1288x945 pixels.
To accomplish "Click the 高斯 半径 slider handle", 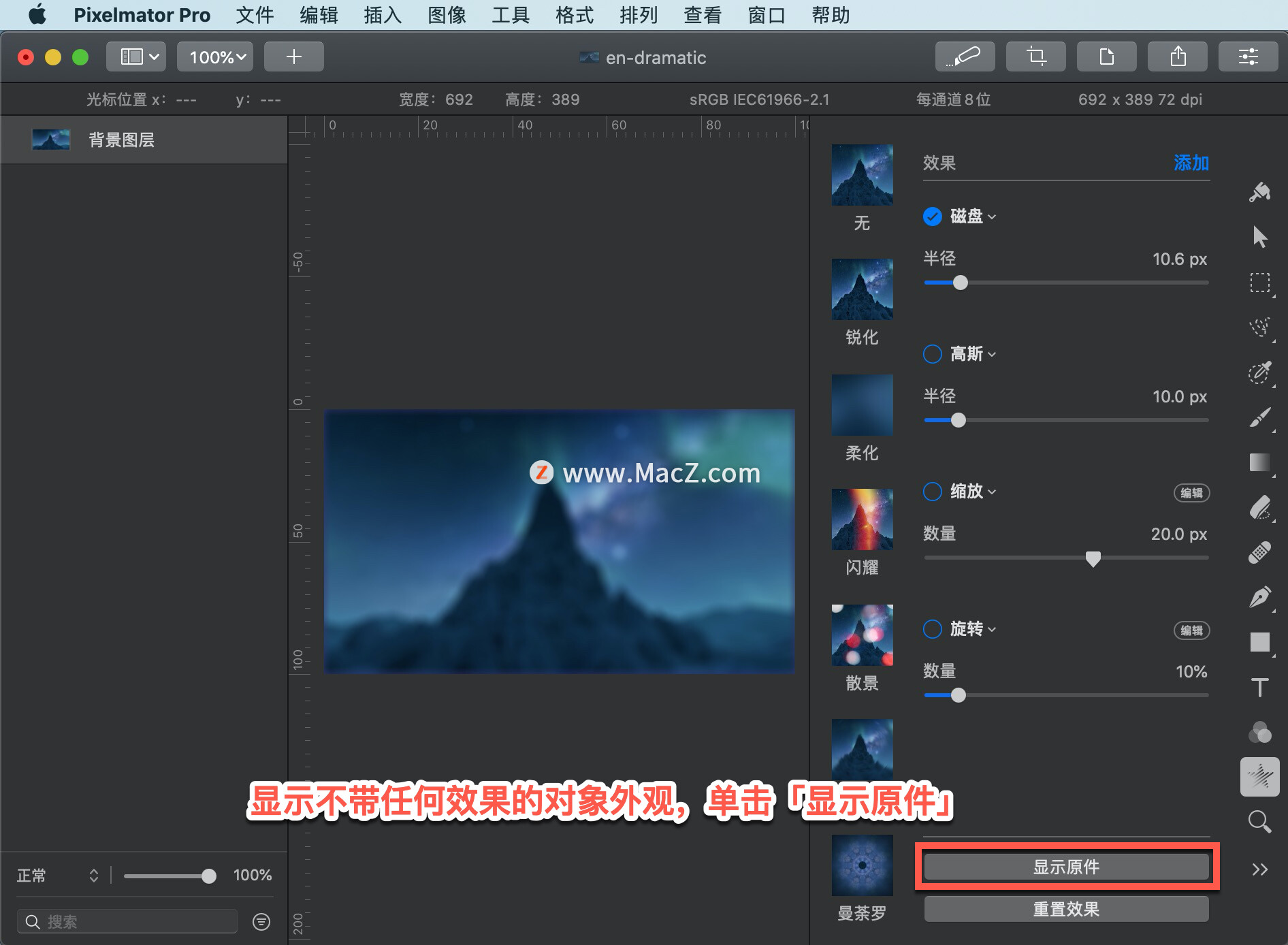I will tap(958, 420).
